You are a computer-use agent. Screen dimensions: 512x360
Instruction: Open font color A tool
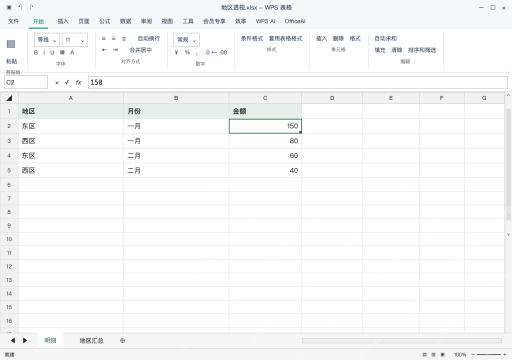72,53
